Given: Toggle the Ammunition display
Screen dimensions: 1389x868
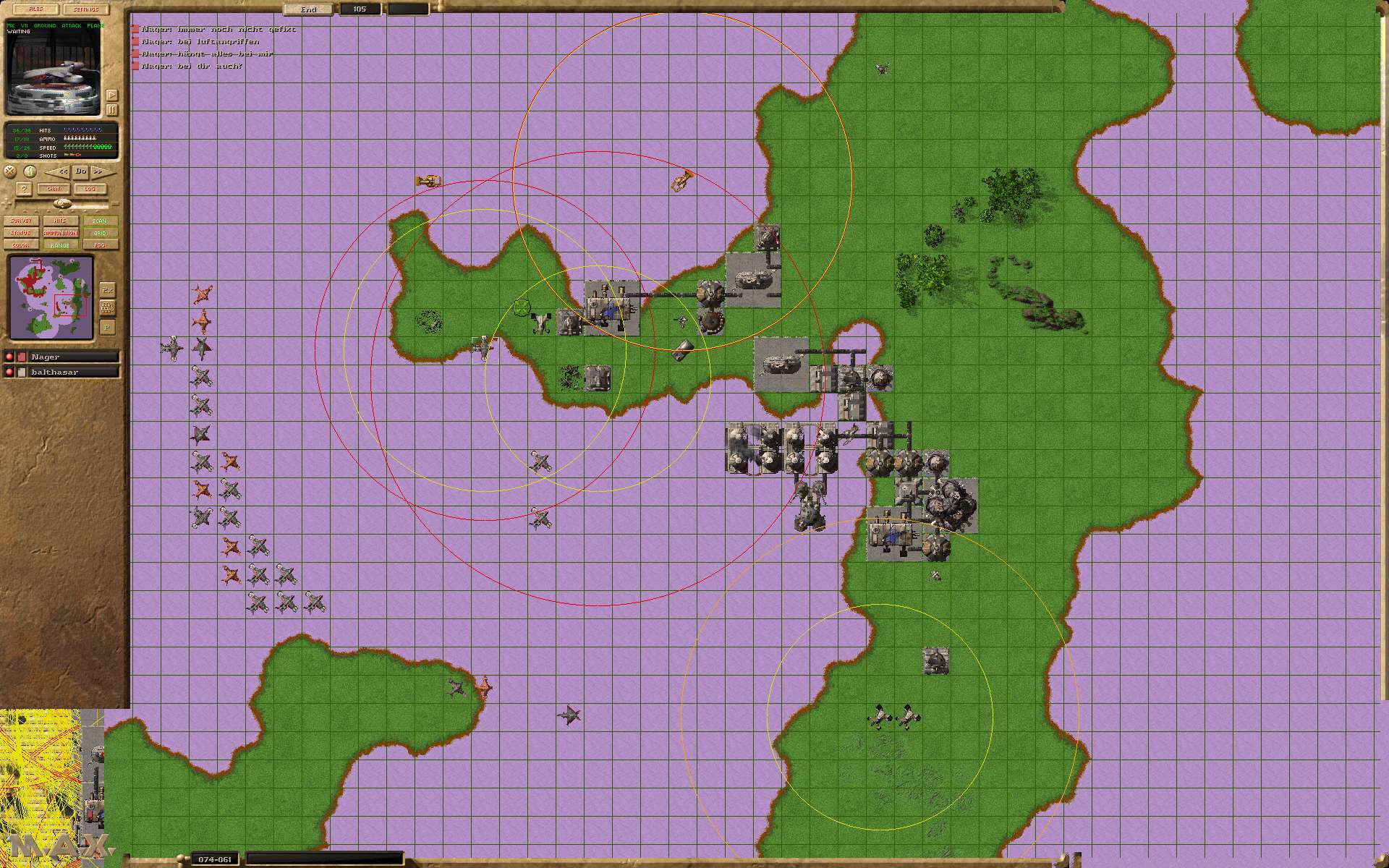Looking at the screenshot, I should (60, 233).
